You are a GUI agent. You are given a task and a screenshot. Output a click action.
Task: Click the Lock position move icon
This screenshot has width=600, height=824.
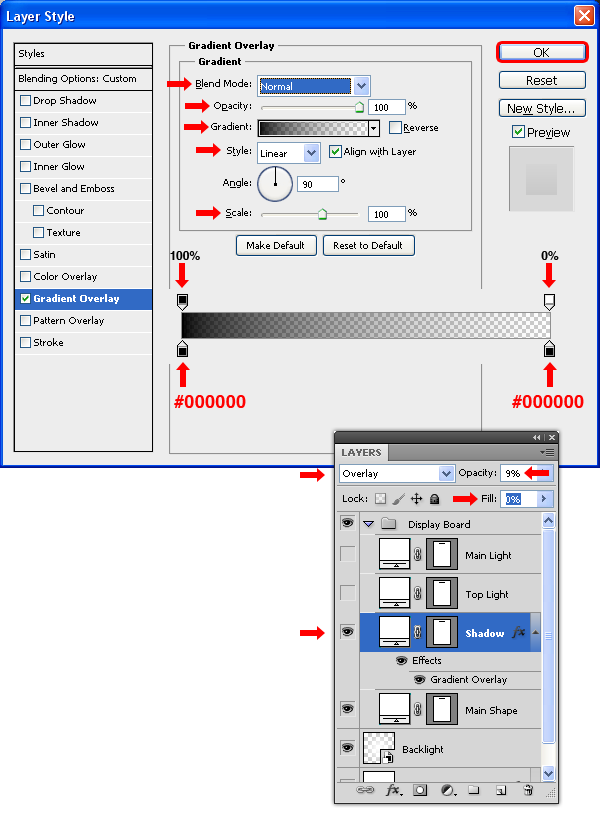point(417,499)
